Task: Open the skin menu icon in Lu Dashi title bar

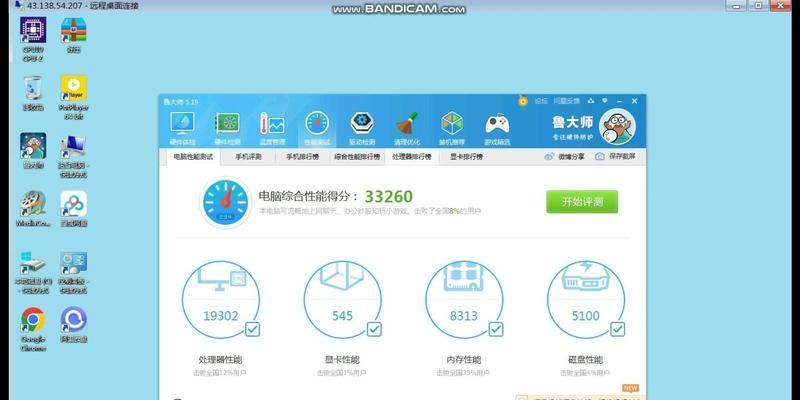Action: [591, 101]
